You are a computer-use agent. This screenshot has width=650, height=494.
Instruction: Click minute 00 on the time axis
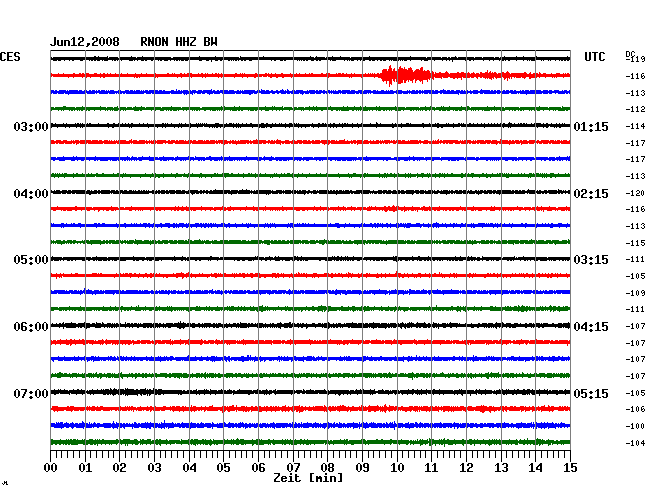pyautogui.click(x=51, y=468)
